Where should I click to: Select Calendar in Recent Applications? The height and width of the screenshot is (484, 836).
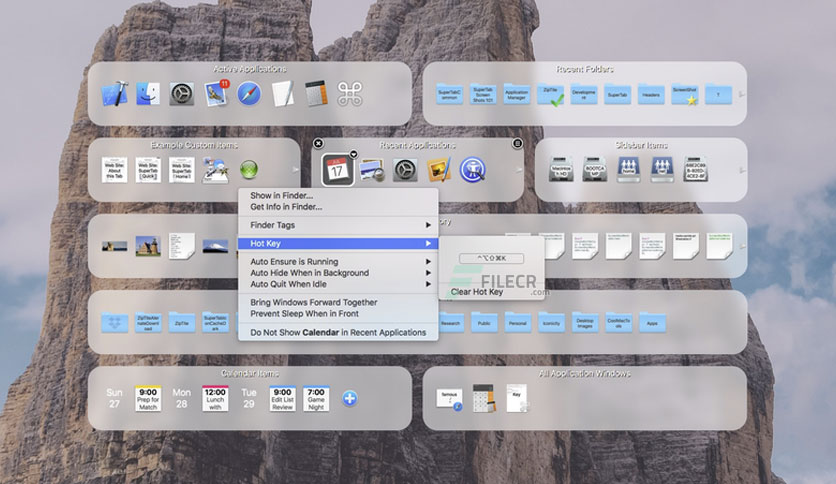(337, 170)
